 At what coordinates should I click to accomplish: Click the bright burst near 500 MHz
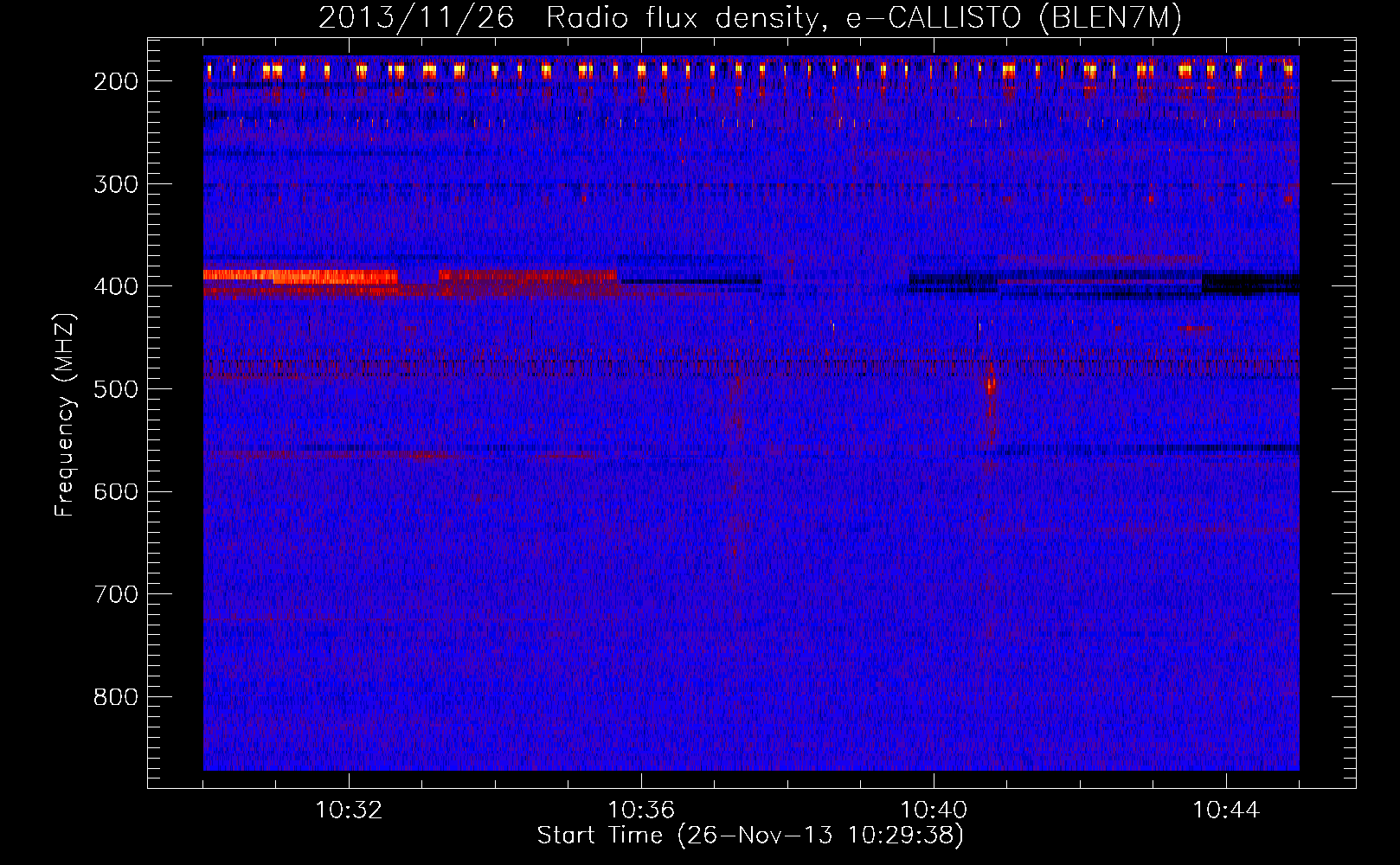[991, 385]
